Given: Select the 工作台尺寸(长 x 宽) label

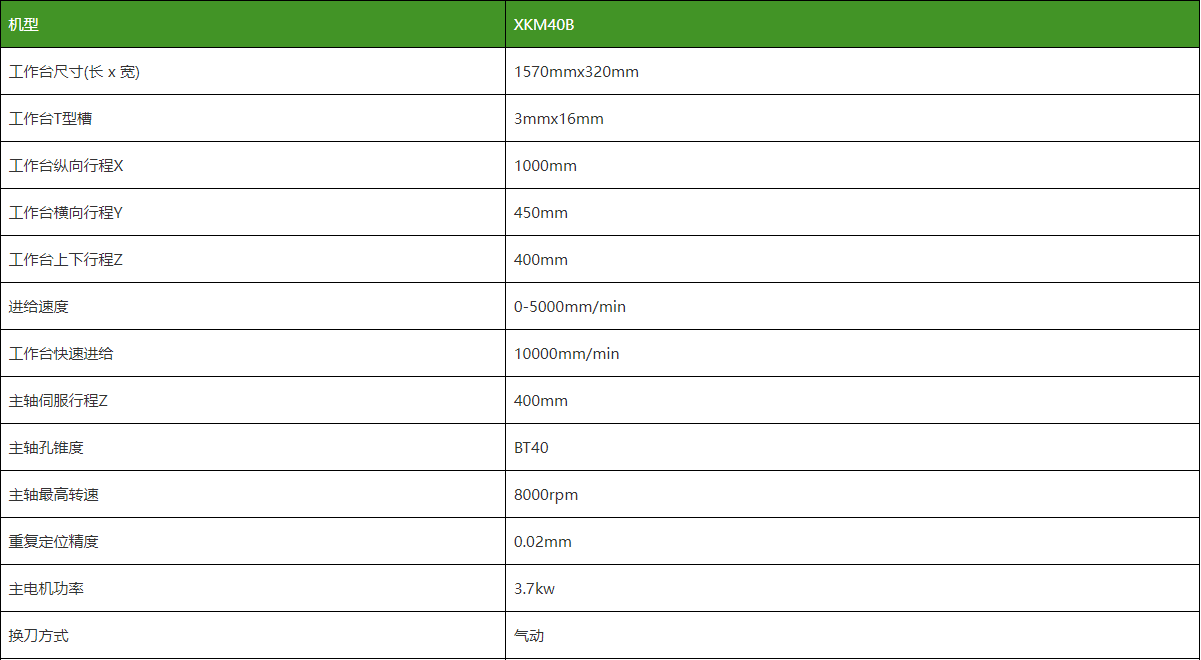Looking at the screenshot, I should click(74, 72).
